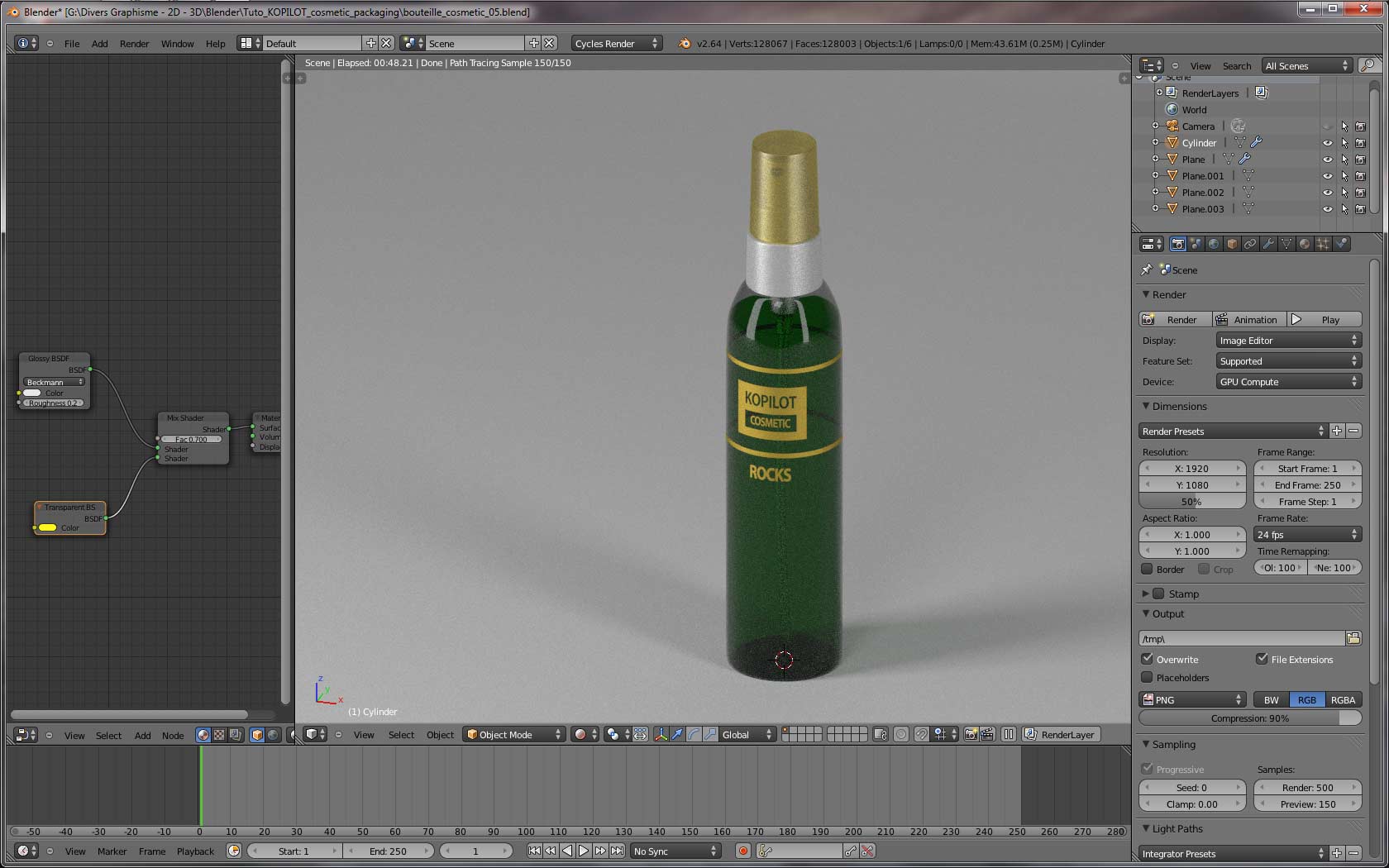The height and width of the screenshot is (868, 1389).
Task: Select the shader nodes material icon in node editor
Action: (x=203, y=735)
